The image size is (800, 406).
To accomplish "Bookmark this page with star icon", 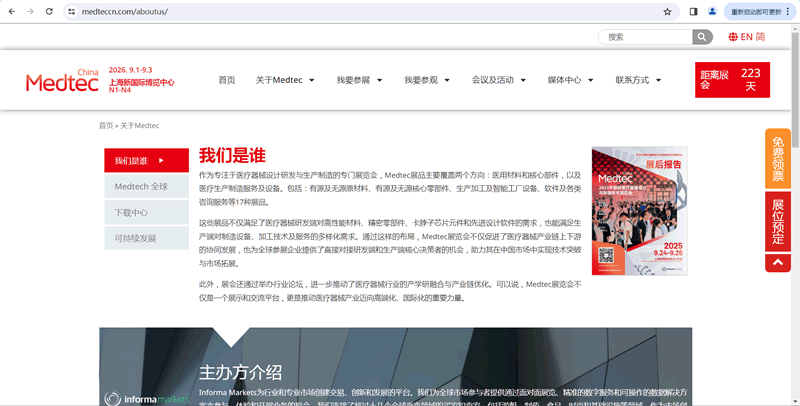I will click(x=667, y=12).
